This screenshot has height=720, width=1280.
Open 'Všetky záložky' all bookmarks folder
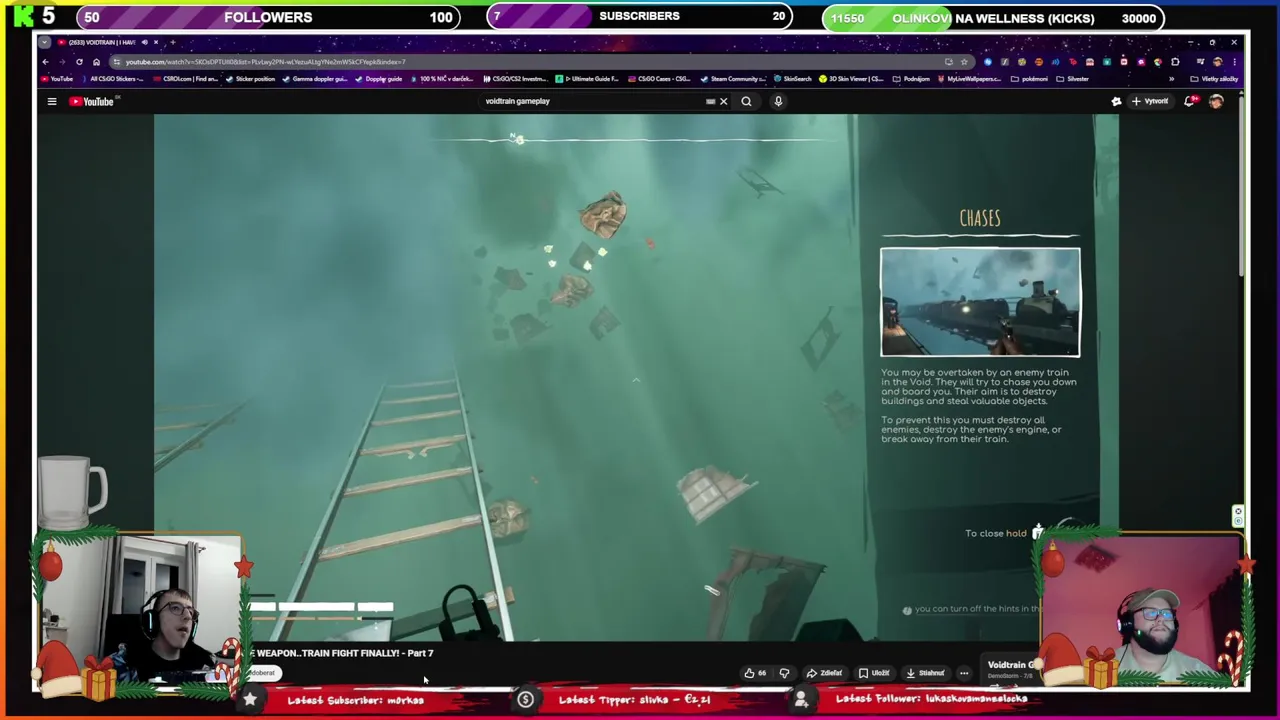click(1215, 79)
